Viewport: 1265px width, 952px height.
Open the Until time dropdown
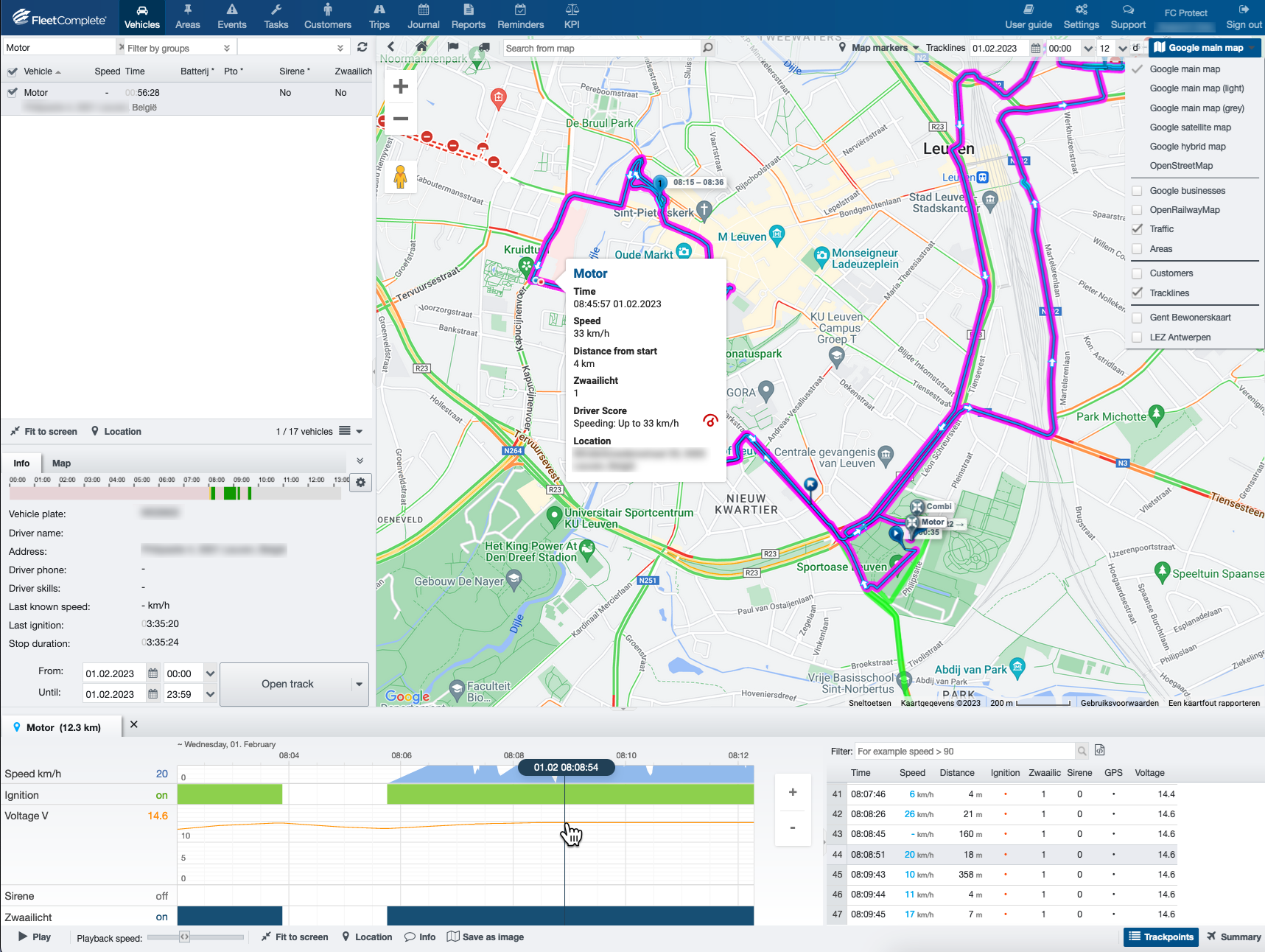coord(210,694)
